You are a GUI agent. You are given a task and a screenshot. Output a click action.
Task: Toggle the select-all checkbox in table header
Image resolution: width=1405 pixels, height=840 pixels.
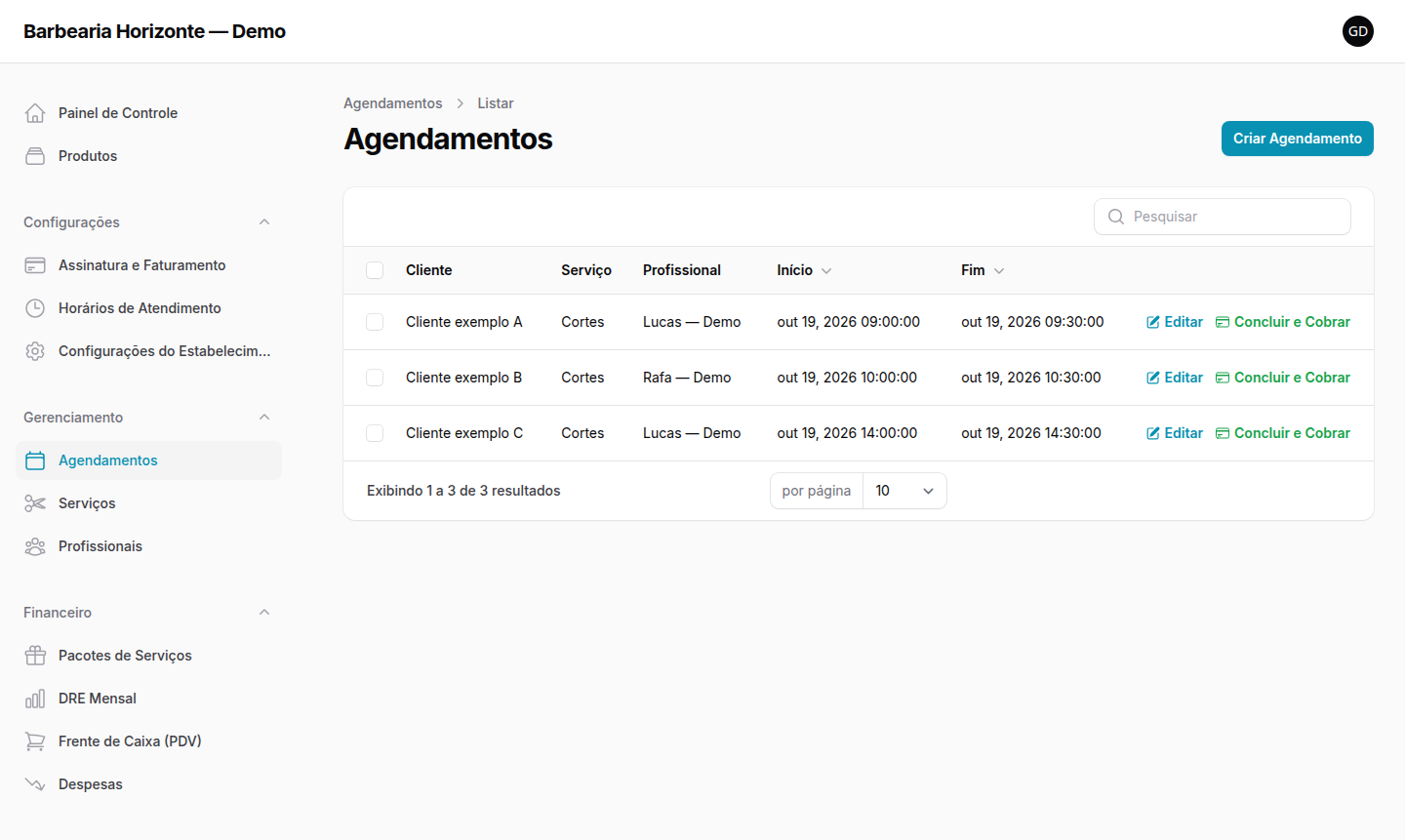coord(375,270)
